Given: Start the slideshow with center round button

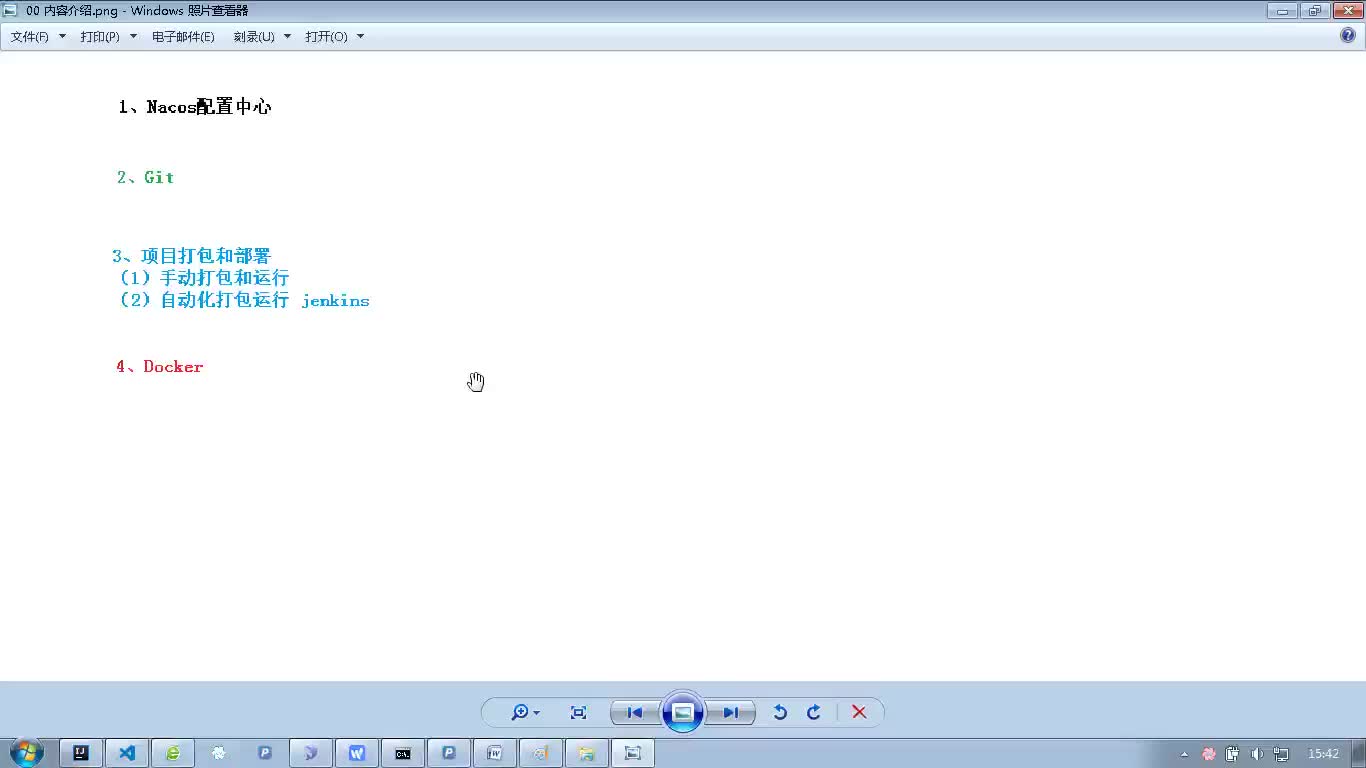Looking at the screenshot, I should 683,712.
